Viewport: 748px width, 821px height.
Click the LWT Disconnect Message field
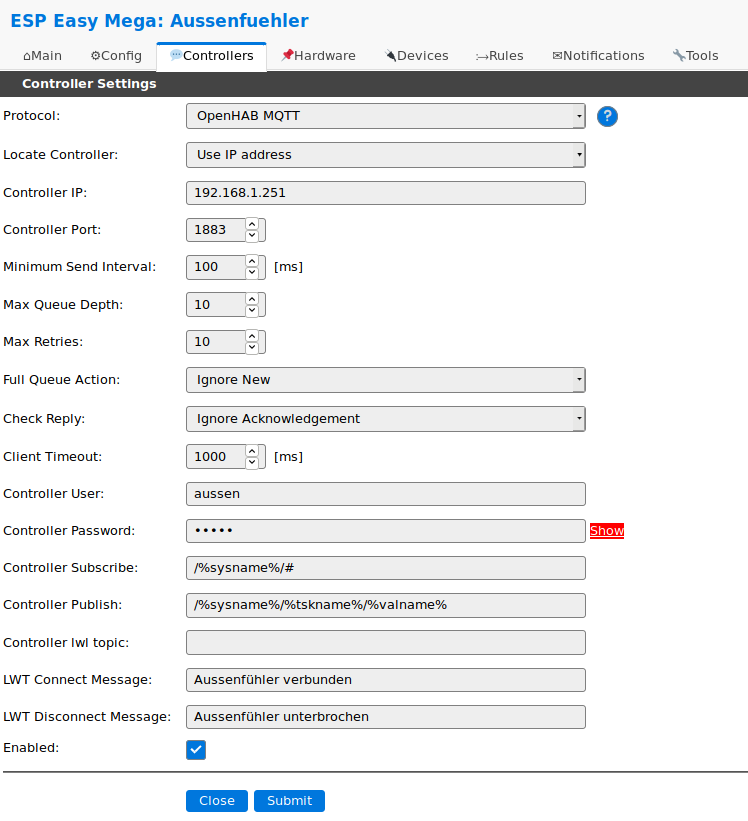pyautogui.click(x=386, y=717)
